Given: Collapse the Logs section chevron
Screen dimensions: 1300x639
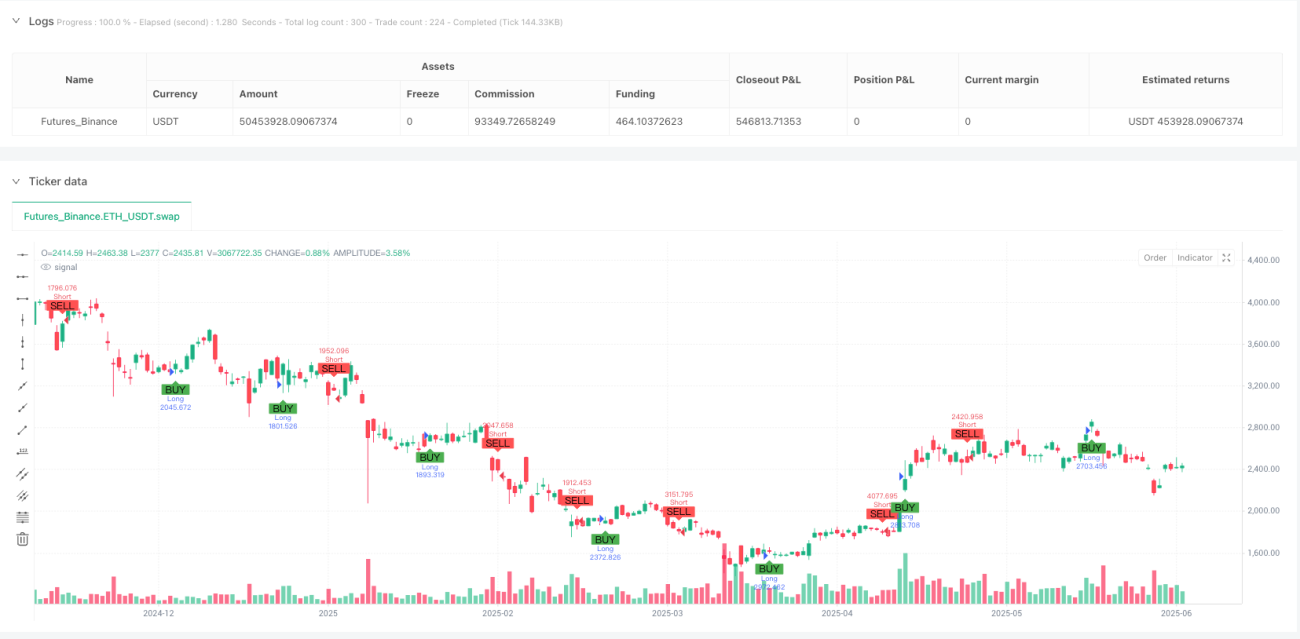Looking at the screenshot, I should pyautogui.click(x=16, y=21).
